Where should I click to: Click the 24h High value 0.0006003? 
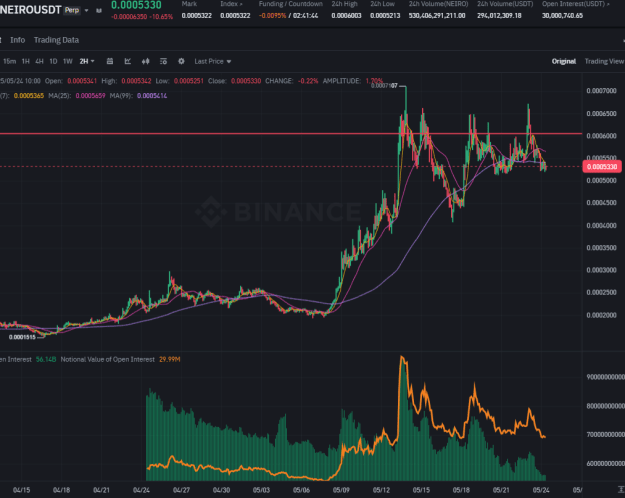[x=346, y=16]
